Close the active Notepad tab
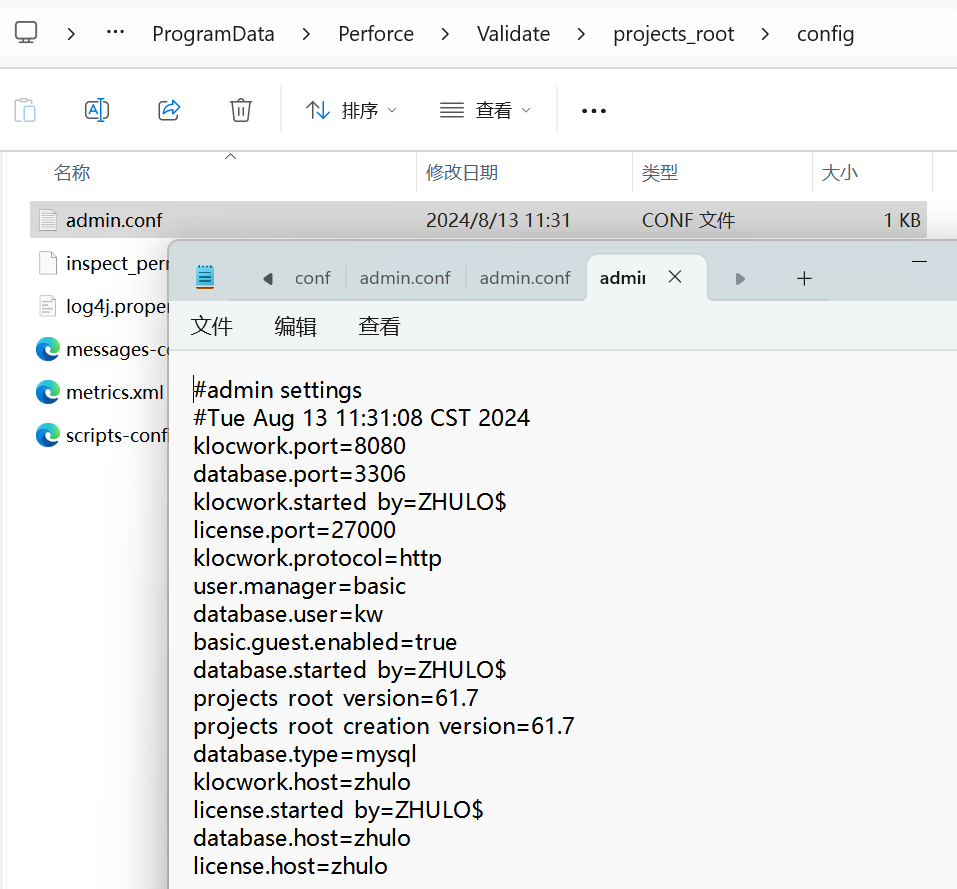This screenshot has height=889, width=957. pyautogui.click(x=675, y=277)
